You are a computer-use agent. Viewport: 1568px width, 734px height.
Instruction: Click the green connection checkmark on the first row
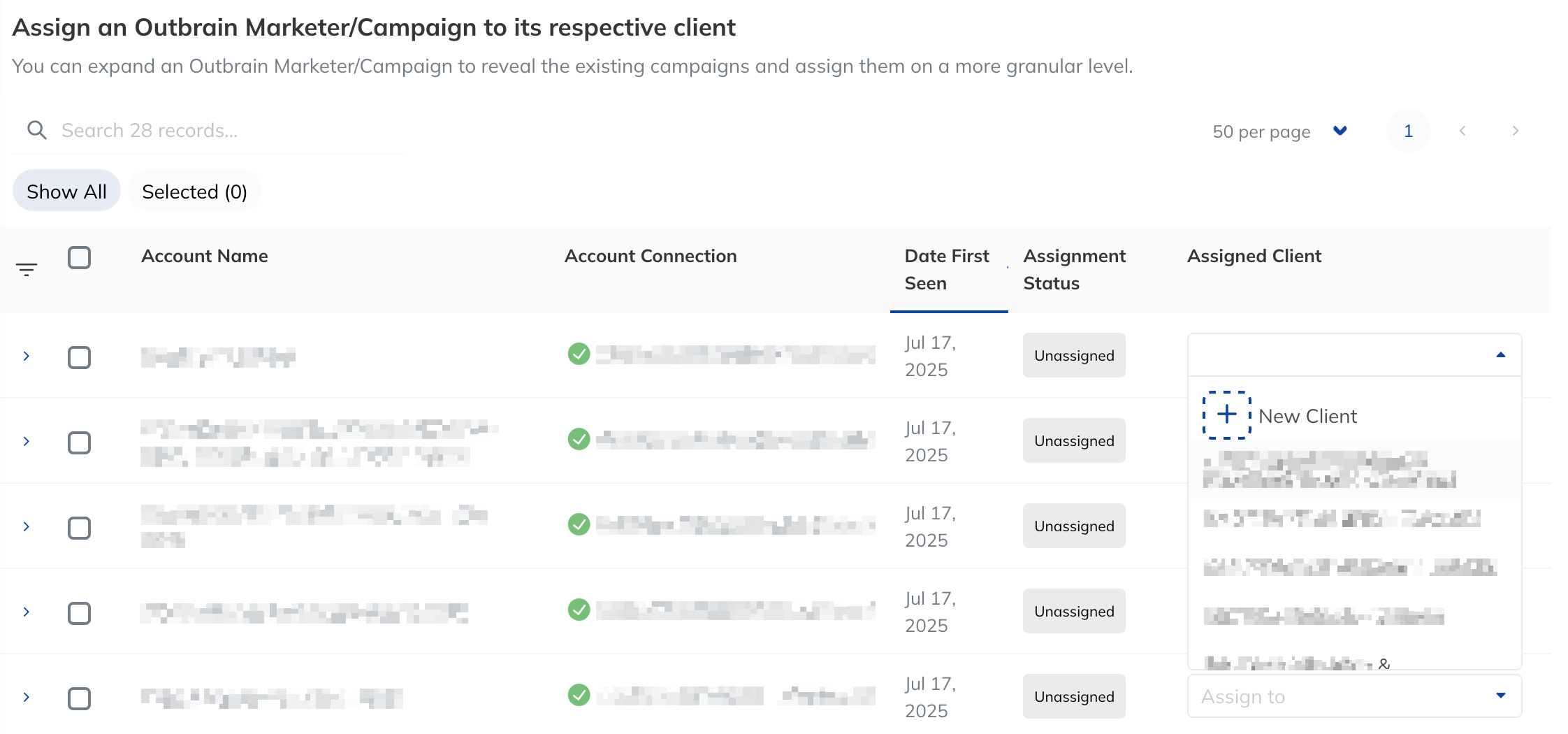click(579, 354)
